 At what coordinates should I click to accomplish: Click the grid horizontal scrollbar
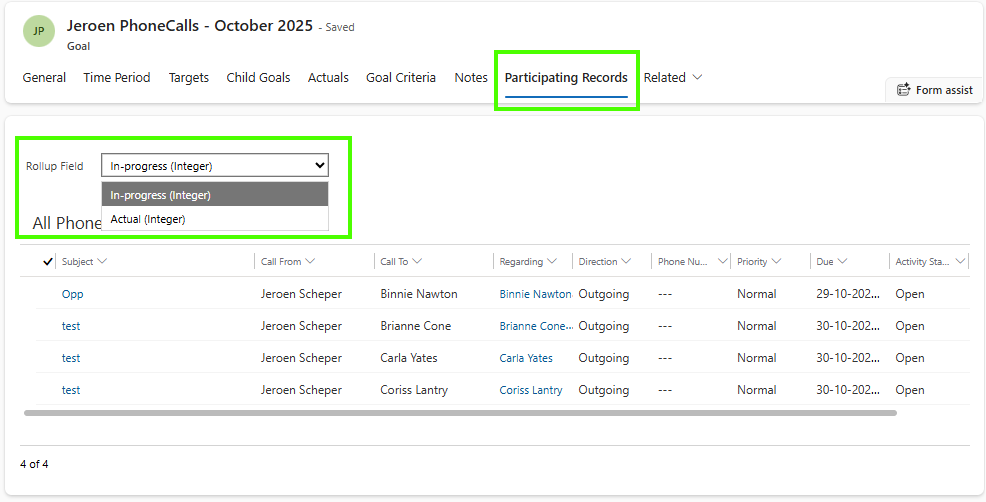[x=460, y=412]
